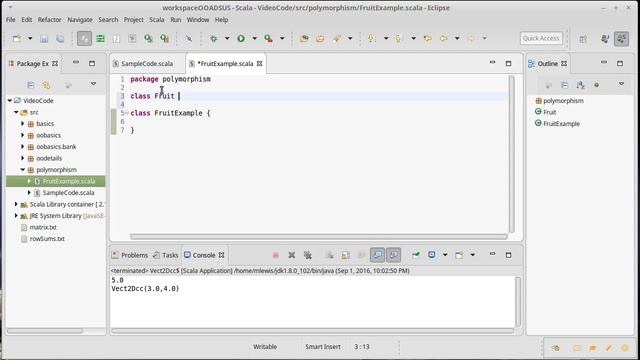Click the Save icon in toolbar
Viewport: 640px width, 360px height.
click(x=44, y=38)
